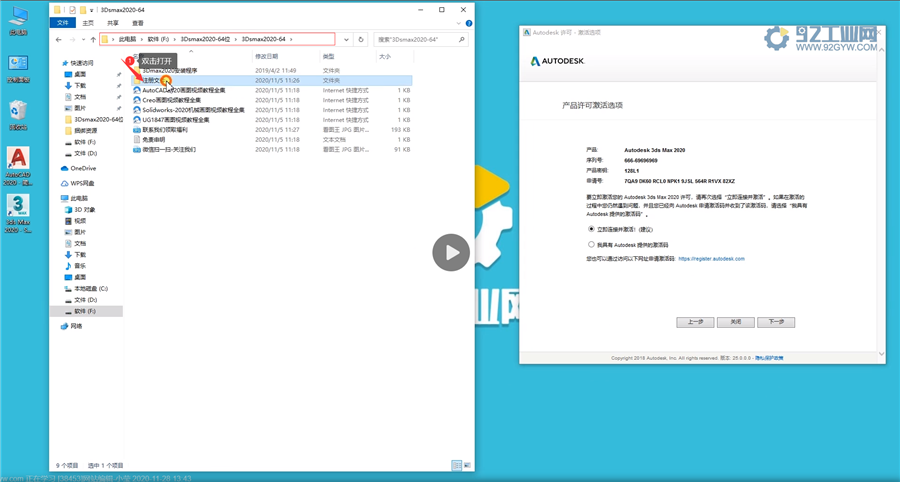
Task: Click the 关闭 button in Autodesk dialog
Action: click(736, 322)
